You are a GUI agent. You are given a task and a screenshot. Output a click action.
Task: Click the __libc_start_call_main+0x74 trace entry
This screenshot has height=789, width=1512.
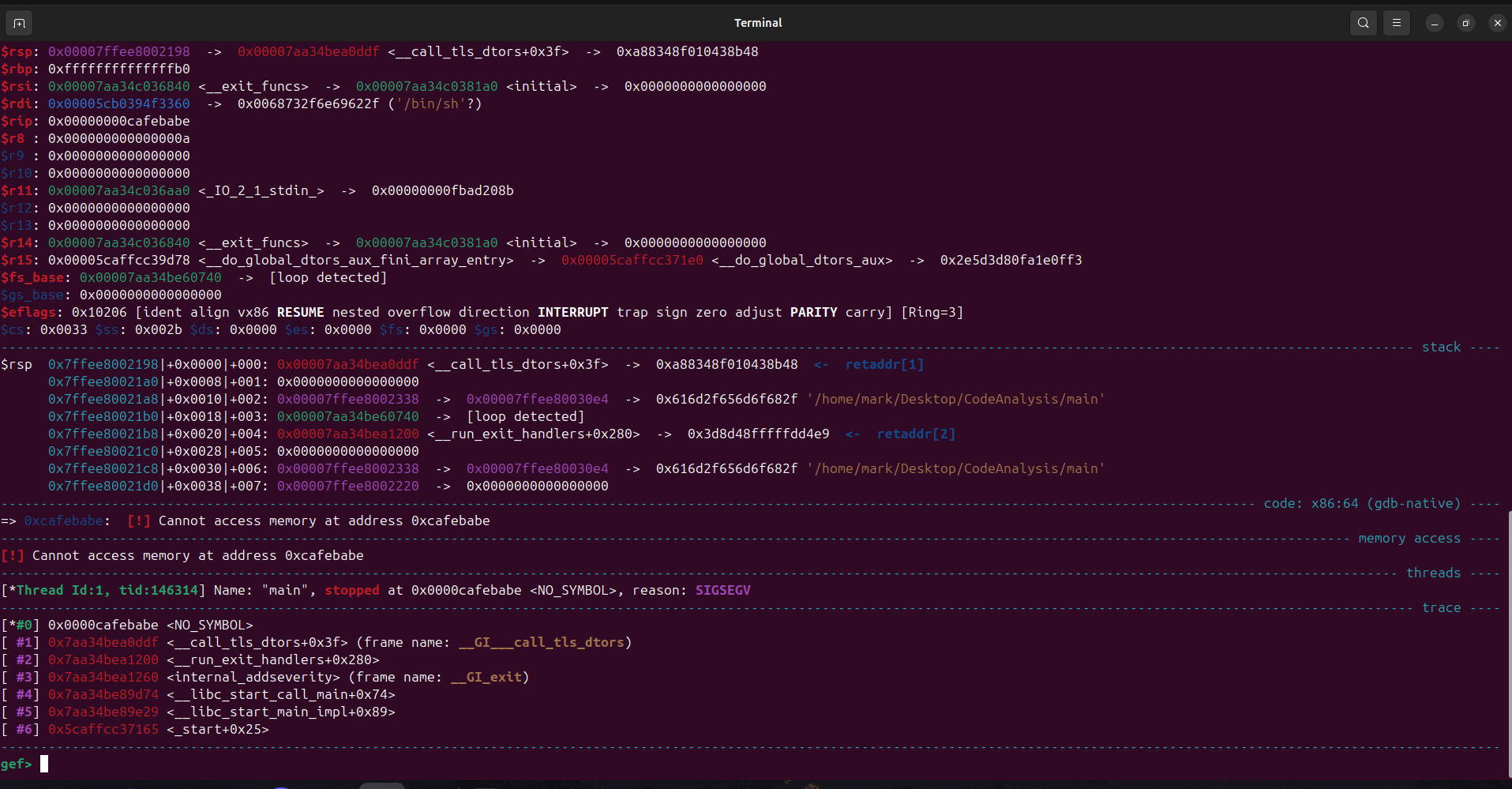click(280, 694)
